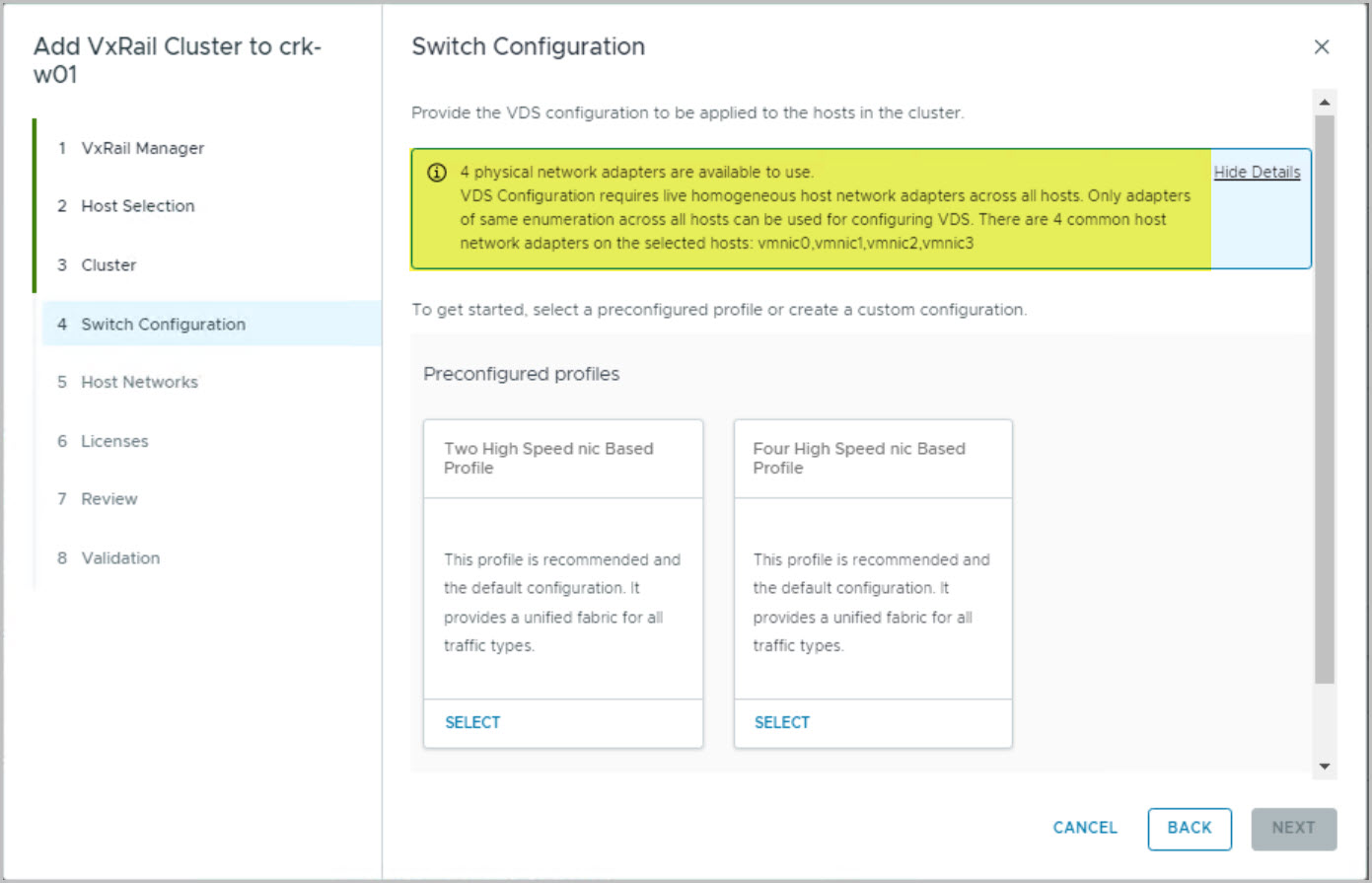Open the Host Networks step
Viewport: 1372px width, 883px height.
click(139, 382)
